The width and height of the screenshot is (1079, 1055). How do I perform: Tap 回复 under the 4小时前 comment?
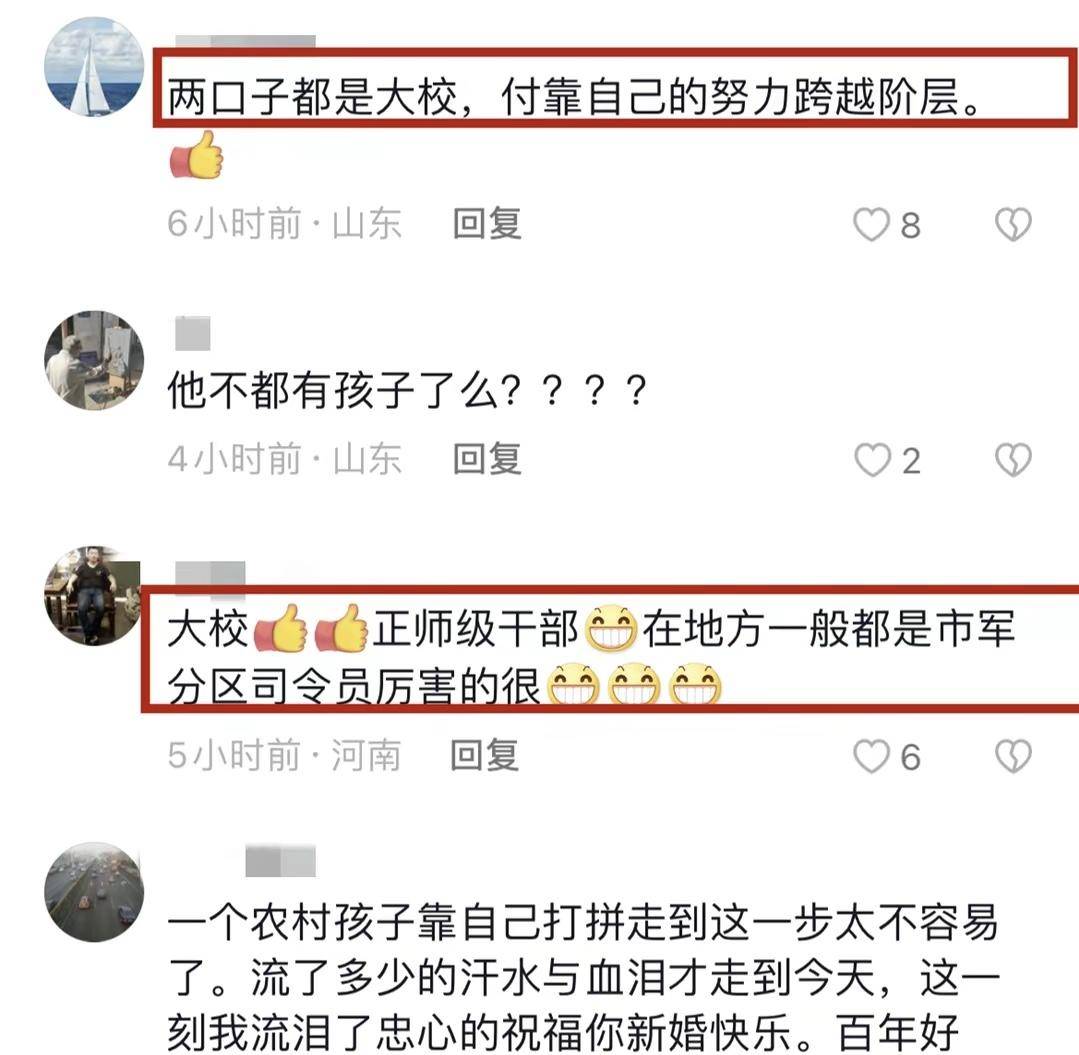point(487,459)
